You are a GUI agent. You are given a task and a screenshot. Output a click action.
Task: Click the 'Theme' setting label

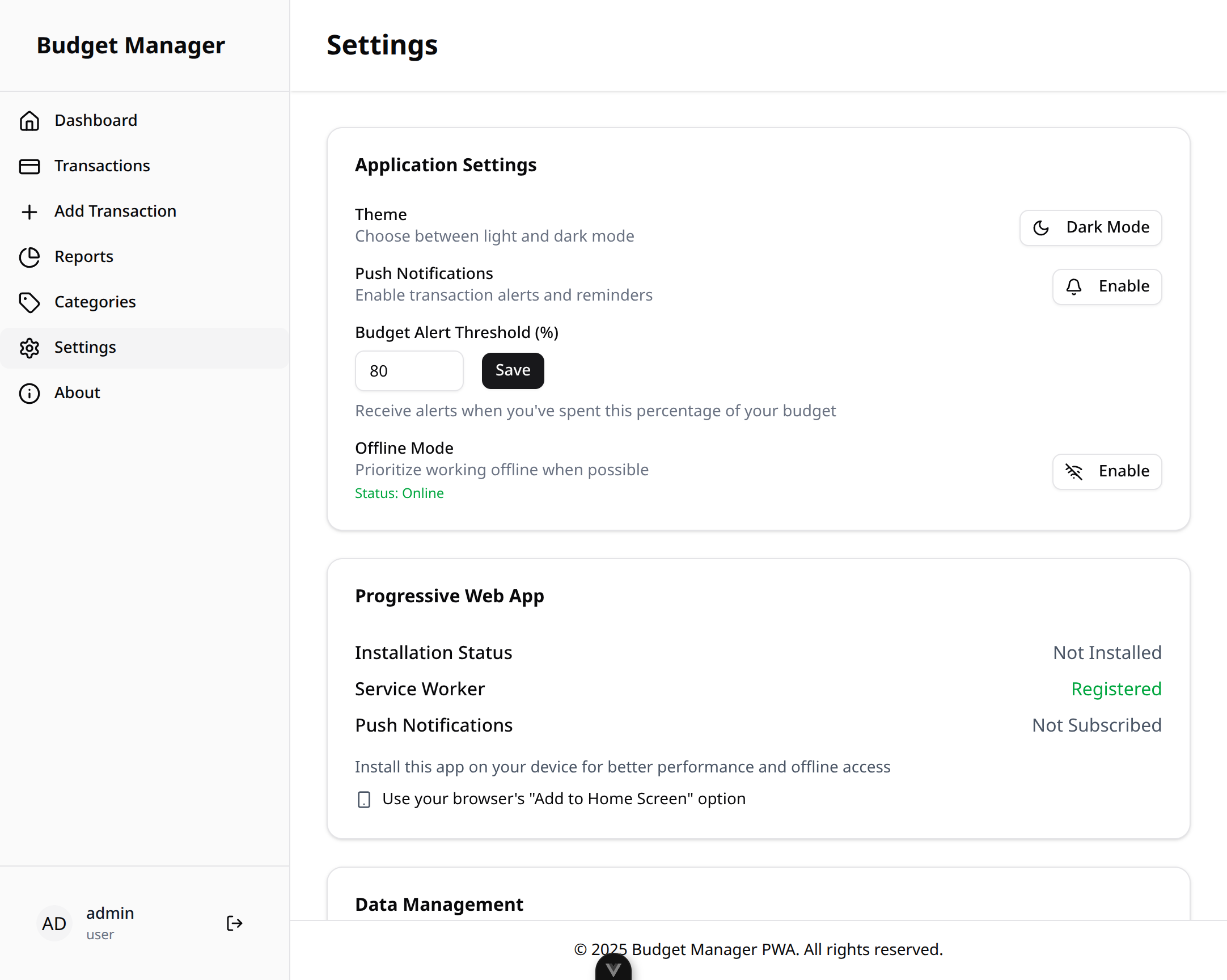[x=380, y=214]
